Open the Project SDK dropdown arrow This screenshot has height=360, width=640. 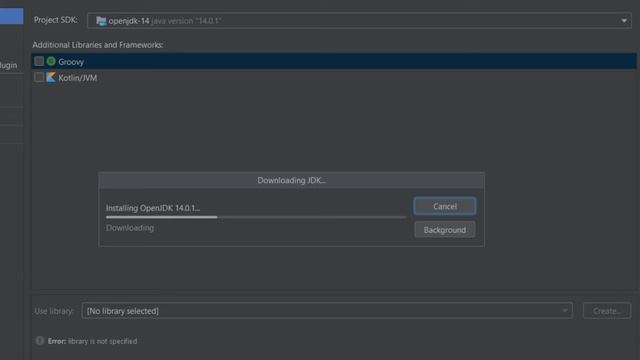click(x=624, y=20)
